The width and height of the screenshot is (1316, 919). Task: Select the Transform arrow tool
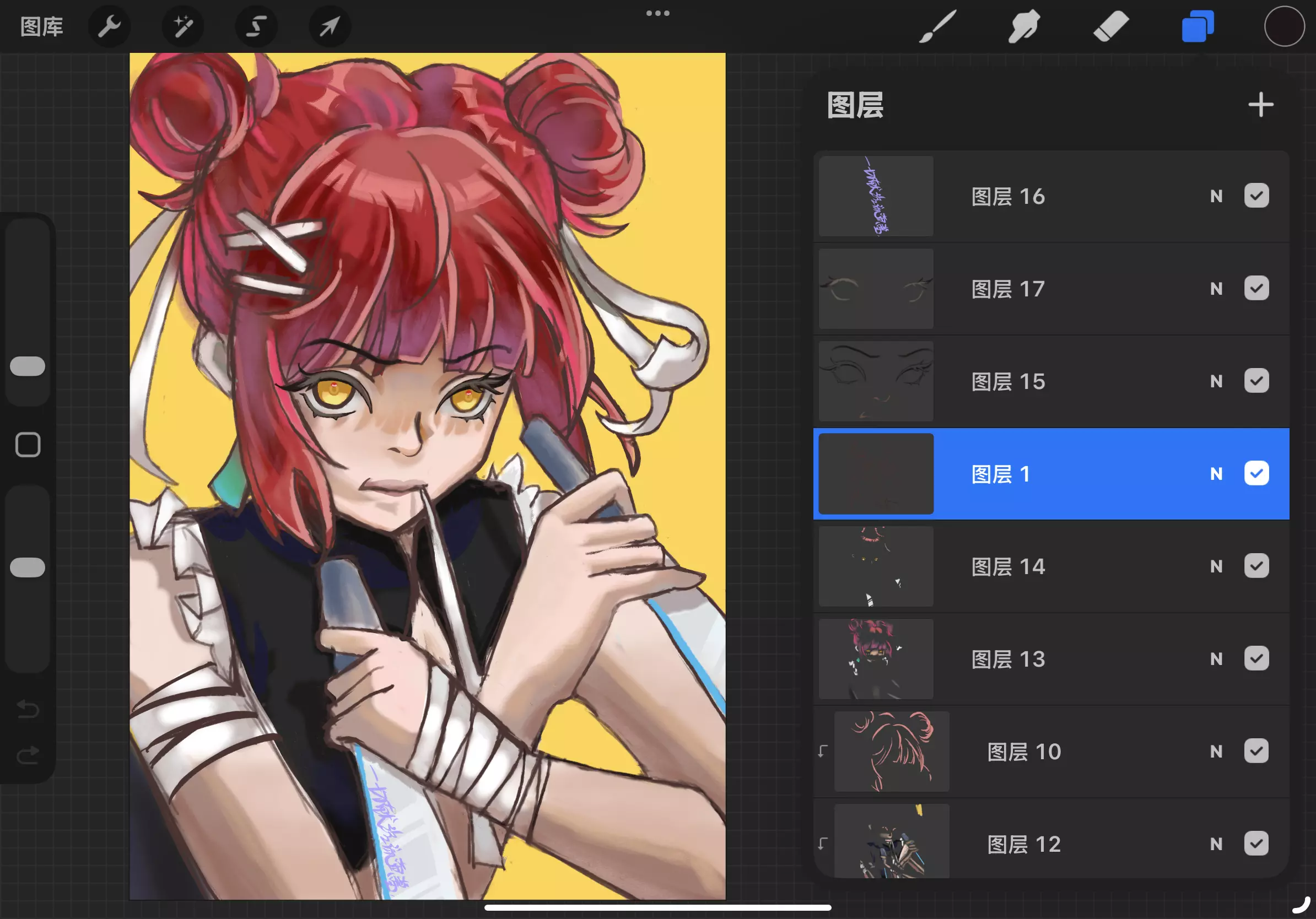(x=330, y=26)
